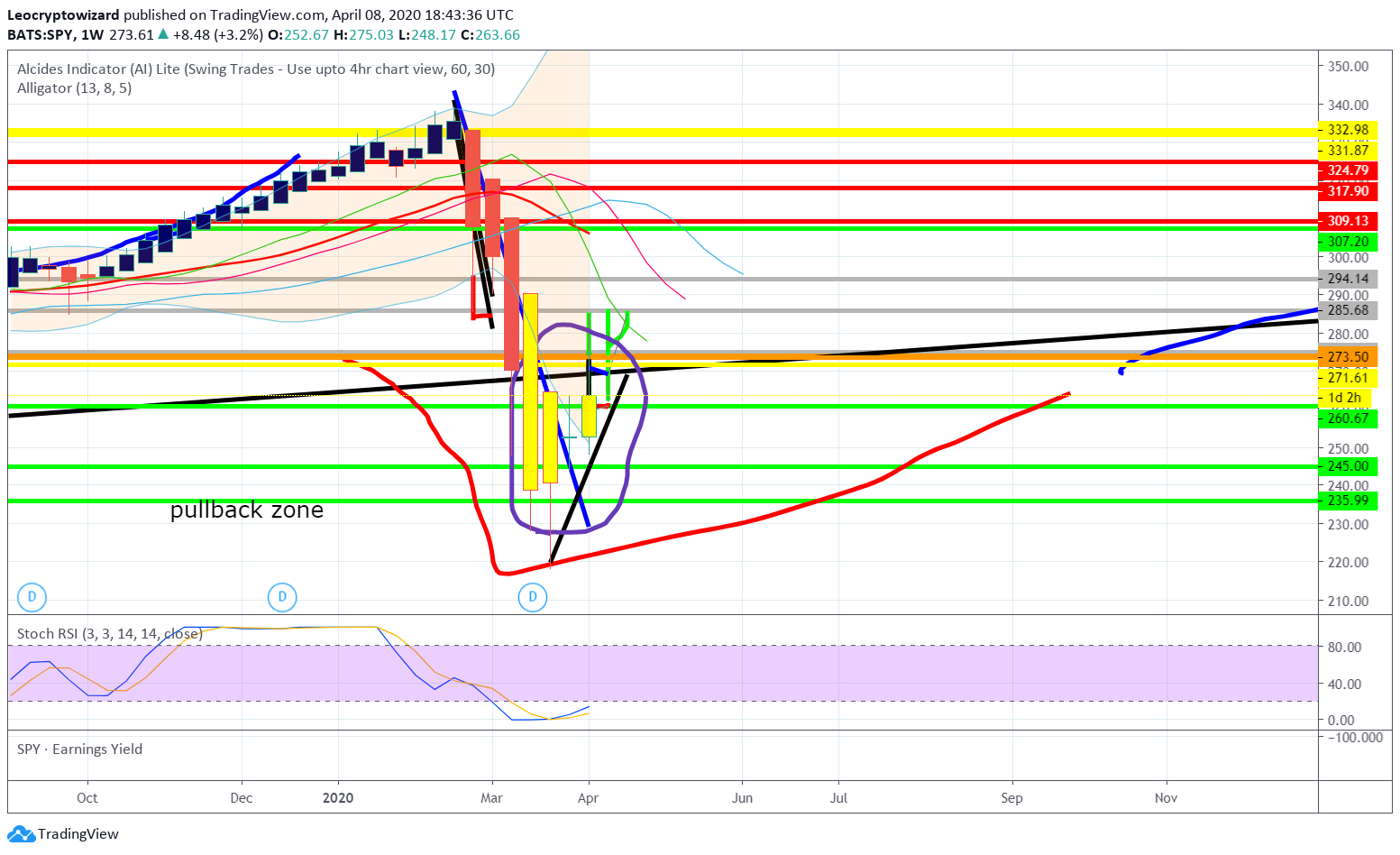Open the dividend marker right of the Mar label
This screenshot has width=1400, height=855.
click(x=533, y=596)
